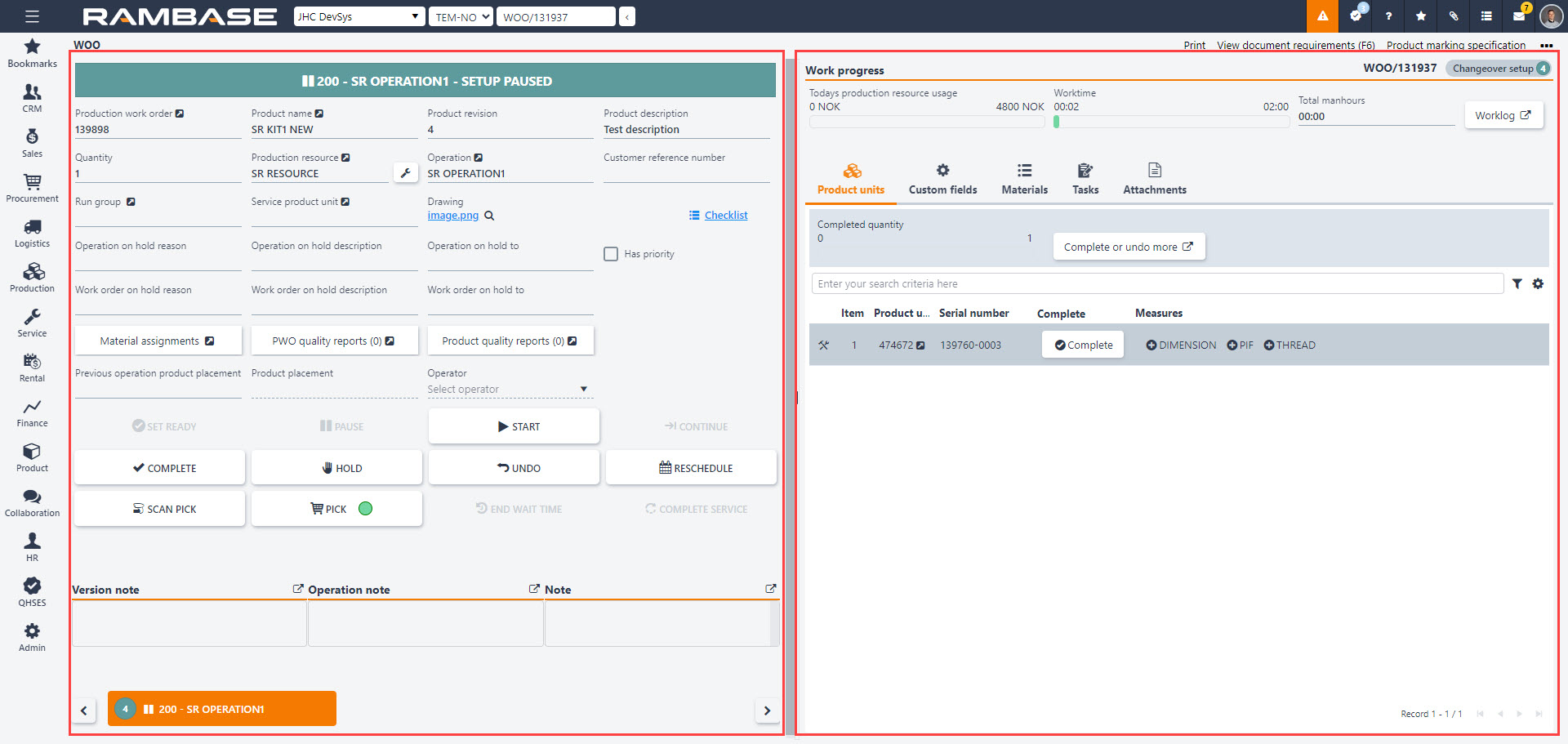
Task: Enable the Has priority checkbox
Action: pyautogui.click(x=610, y=254)
